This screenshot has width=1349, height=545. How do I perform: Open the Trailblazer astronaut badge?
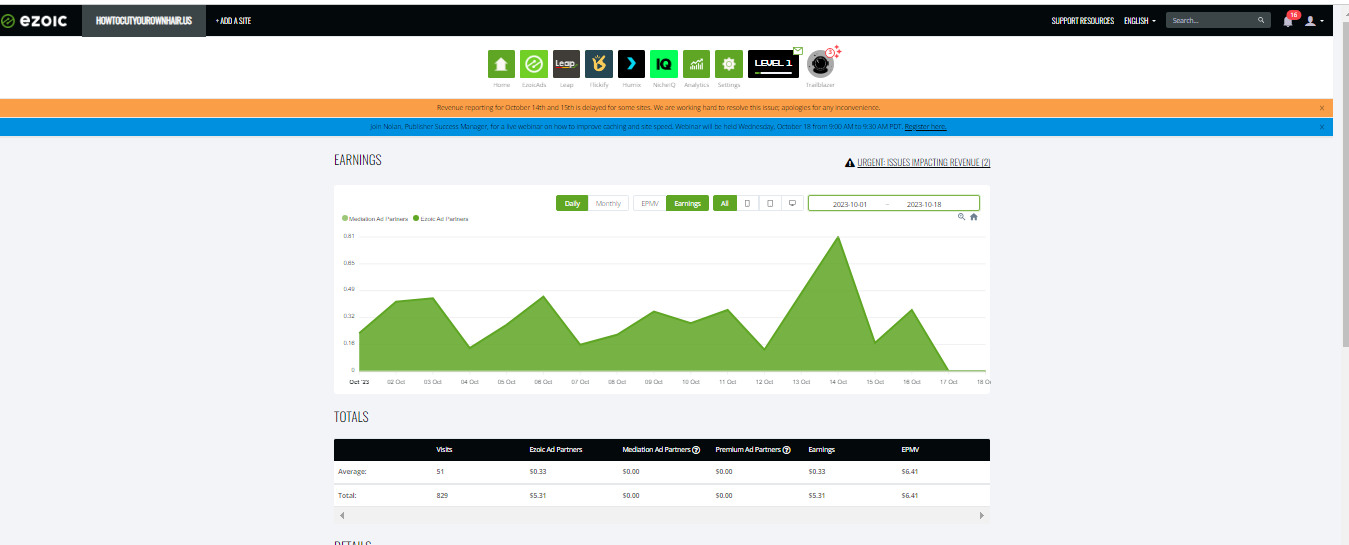point(820,64)
